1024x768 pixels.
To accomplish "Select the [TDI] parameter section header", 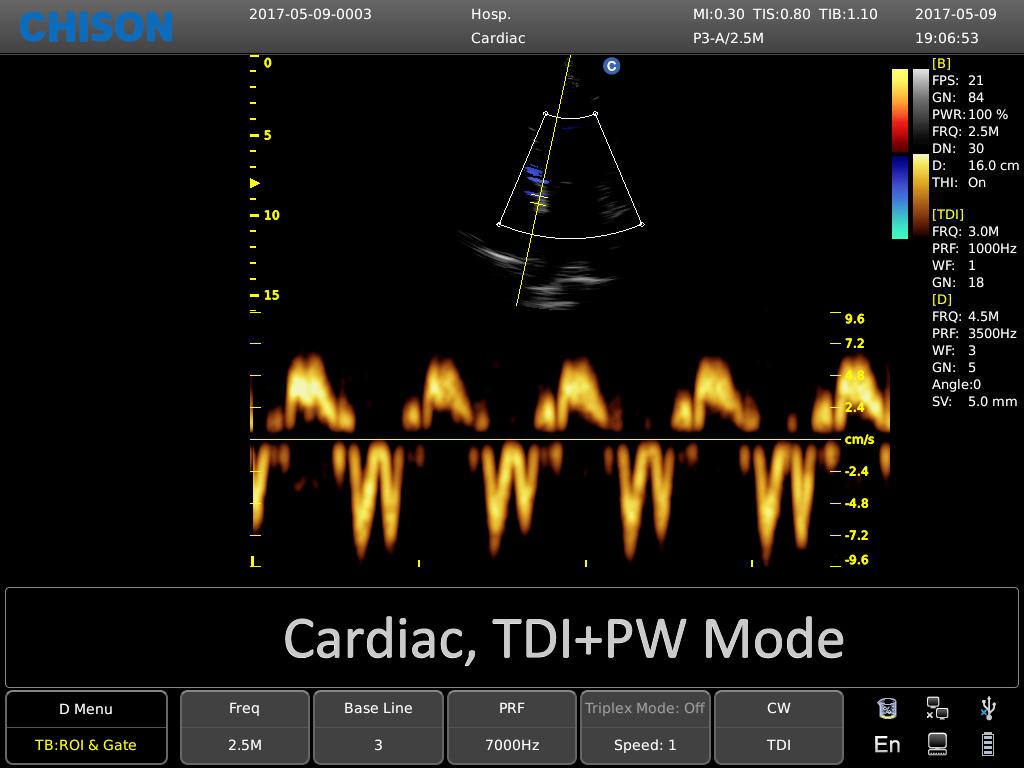I will (947, 214).
